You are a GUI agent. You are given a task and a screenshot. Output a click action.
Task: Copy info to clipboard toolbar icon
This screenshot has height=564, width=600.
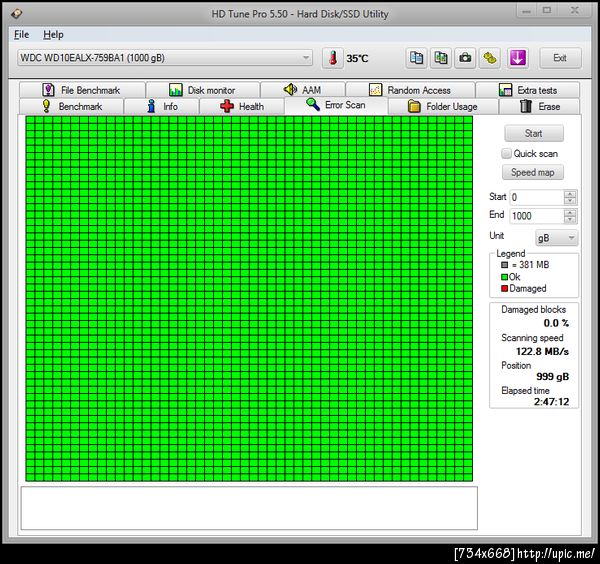point(416,58)
